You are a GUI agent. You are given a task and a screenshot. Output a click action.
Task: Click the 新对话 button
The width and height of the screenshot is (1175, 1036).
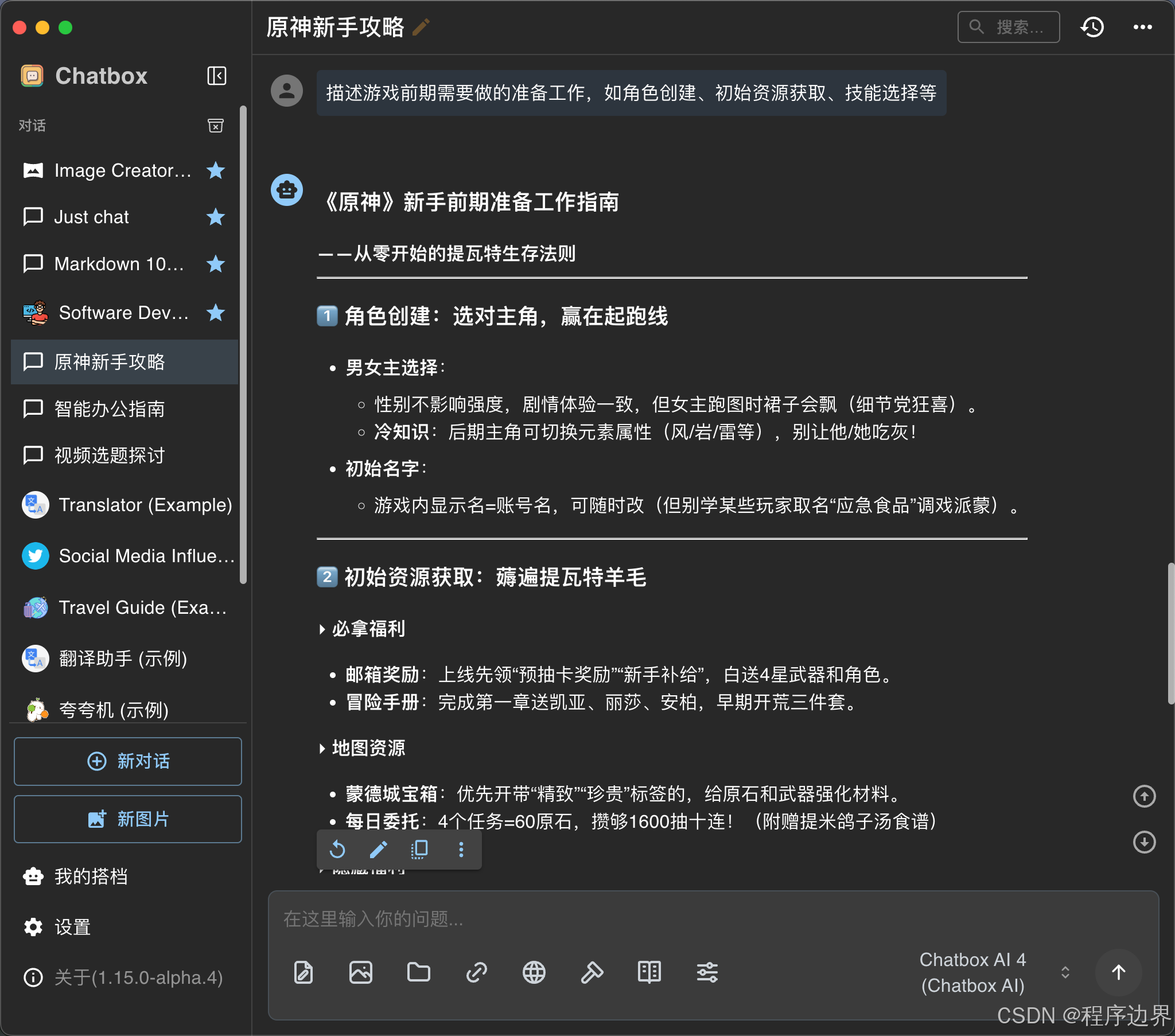click(x=127, y=761)
